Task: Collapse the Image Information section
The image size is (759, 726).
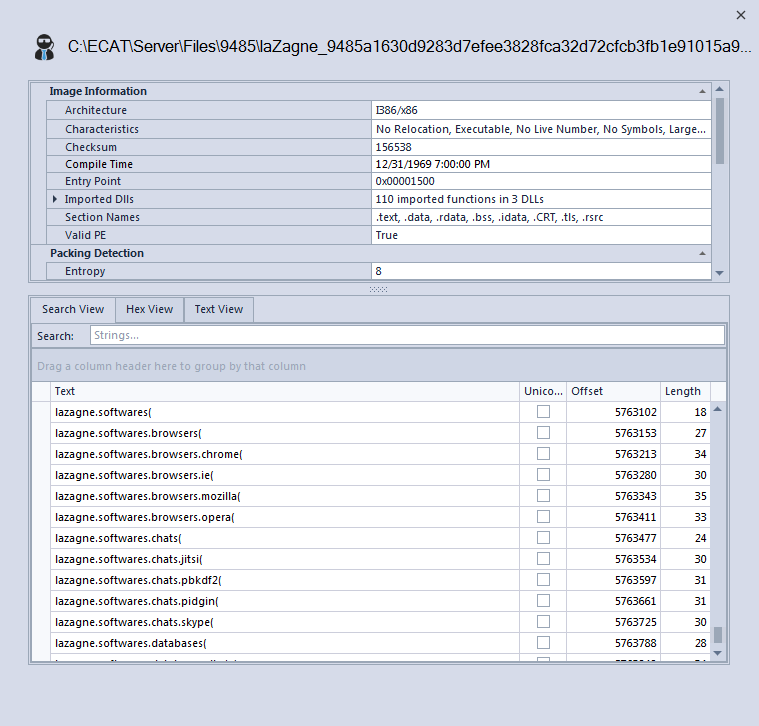Action: 703,91
